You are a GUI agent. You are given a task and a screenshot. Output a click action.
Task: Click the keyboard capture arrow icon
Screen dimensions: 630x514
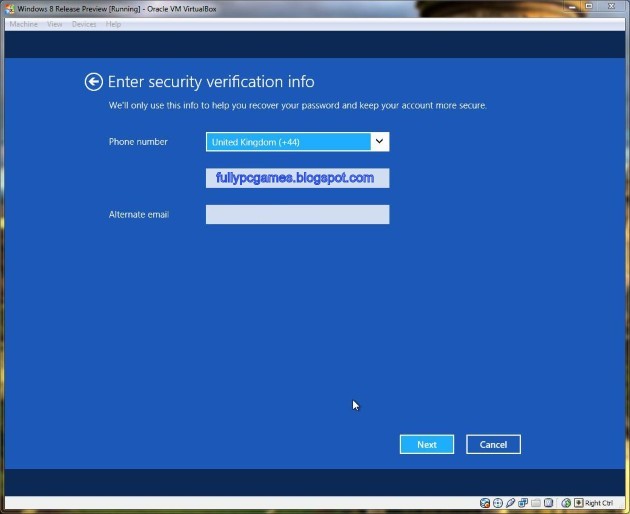click(x=579, y=503)
